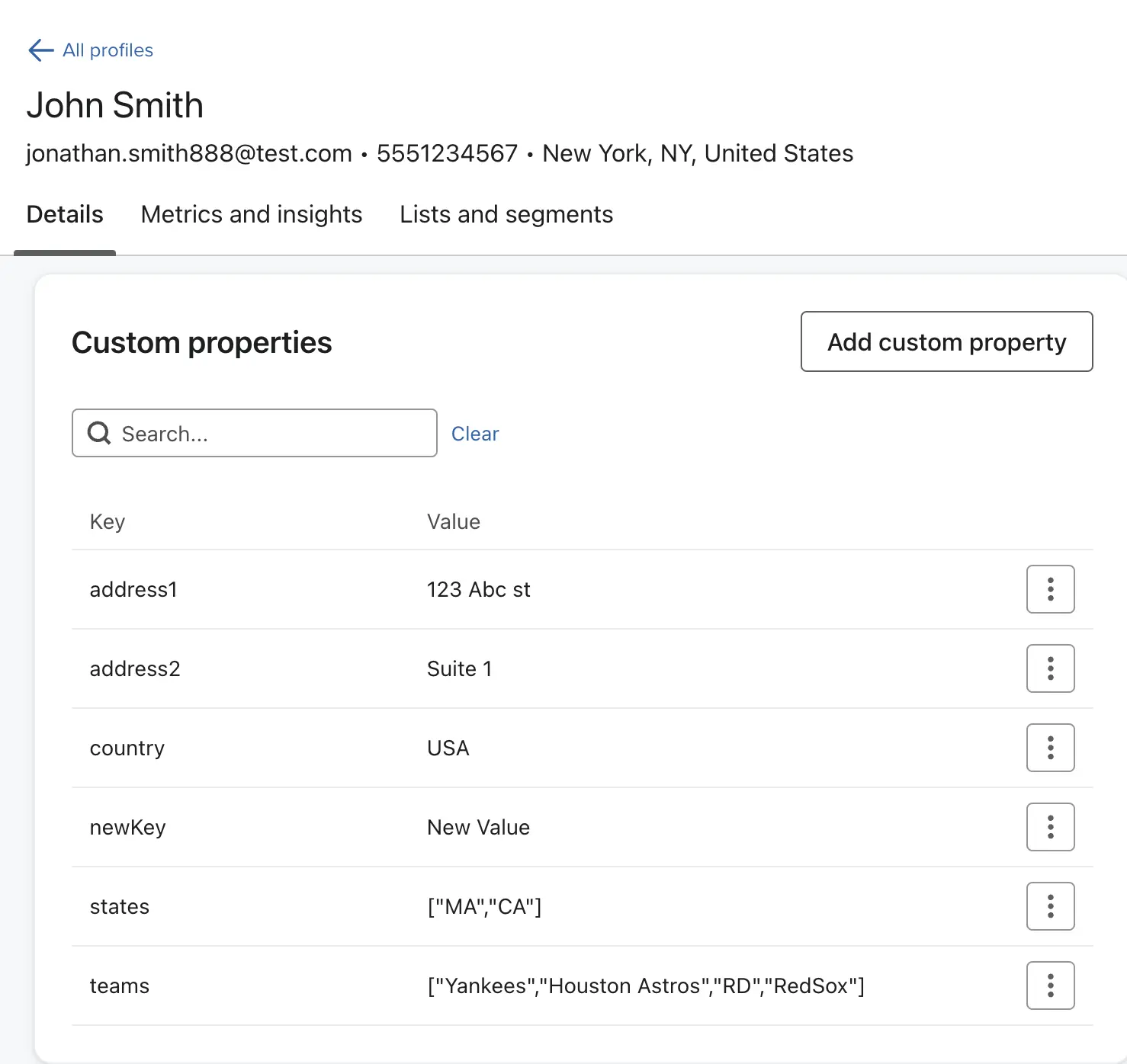Image resolution: width=1127 pixels, height=1064 pixels.
Task: Open the Metrics and insights tab
Action: 252,215
